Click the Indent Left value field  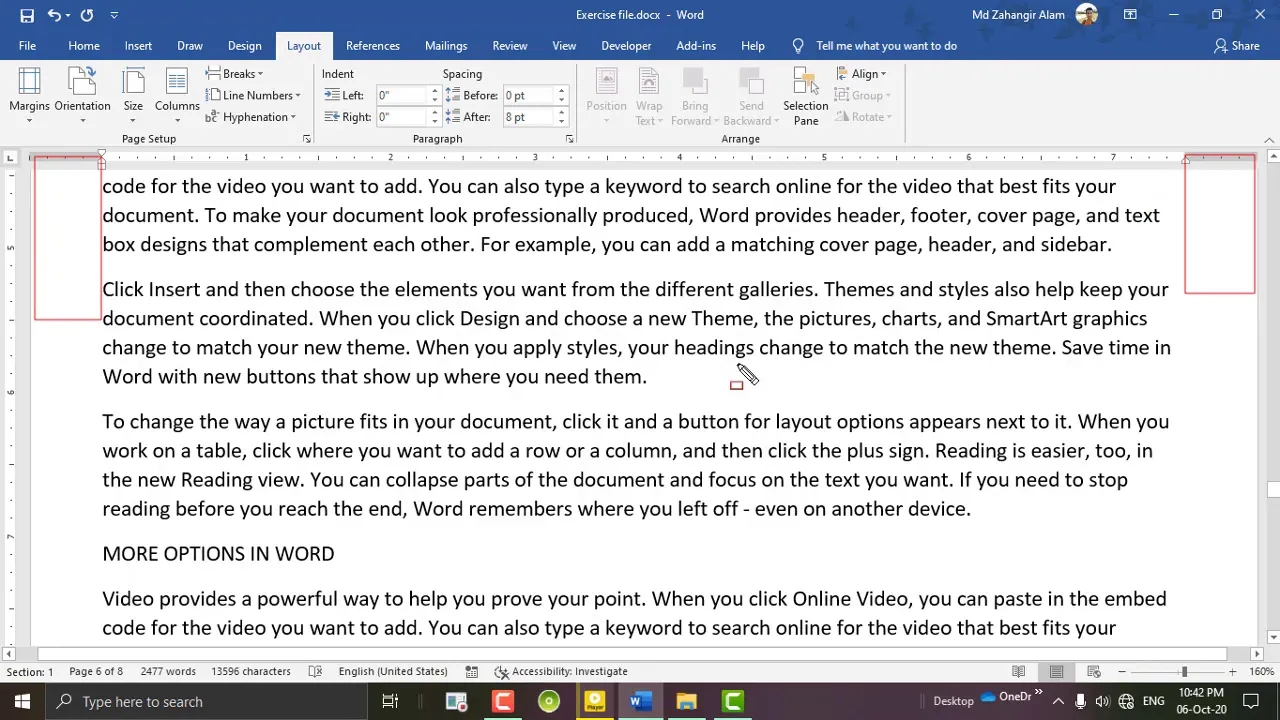click(402, 95)
